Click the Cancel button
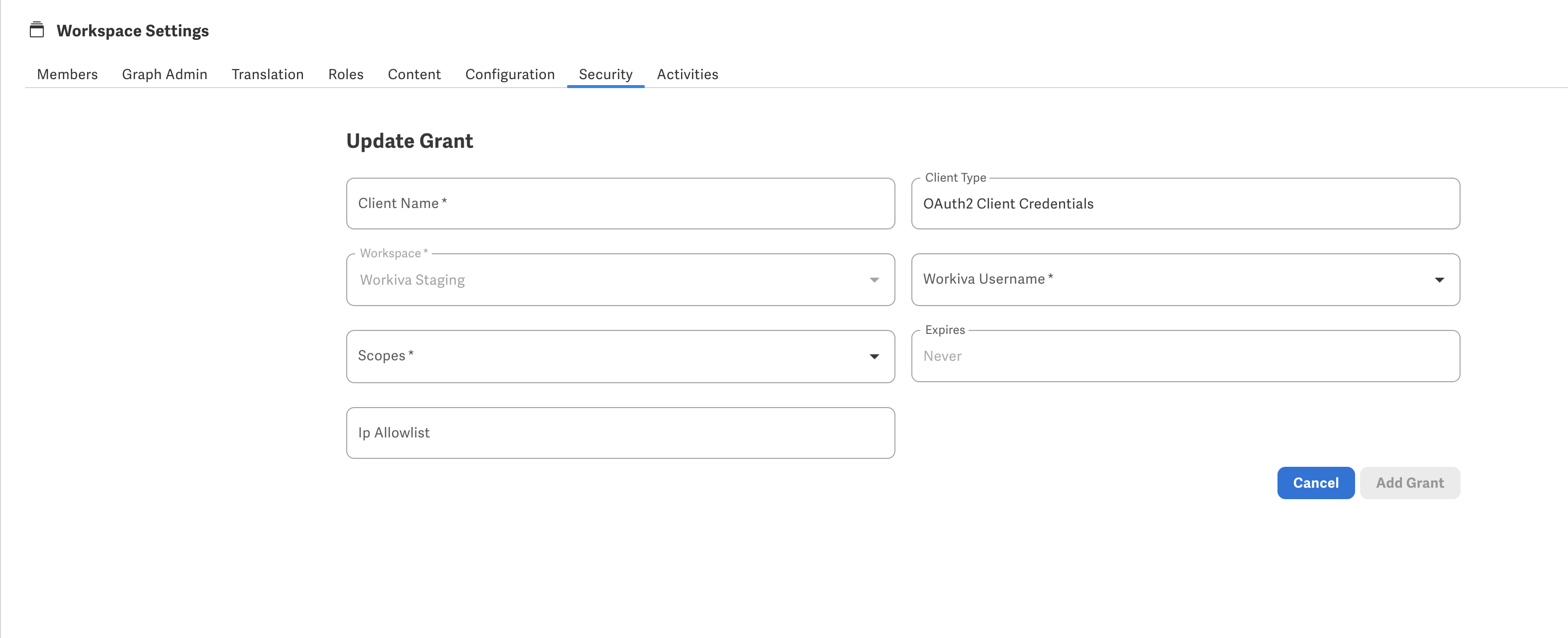Screen dimensions: 1568x638 pos(1315,483)
